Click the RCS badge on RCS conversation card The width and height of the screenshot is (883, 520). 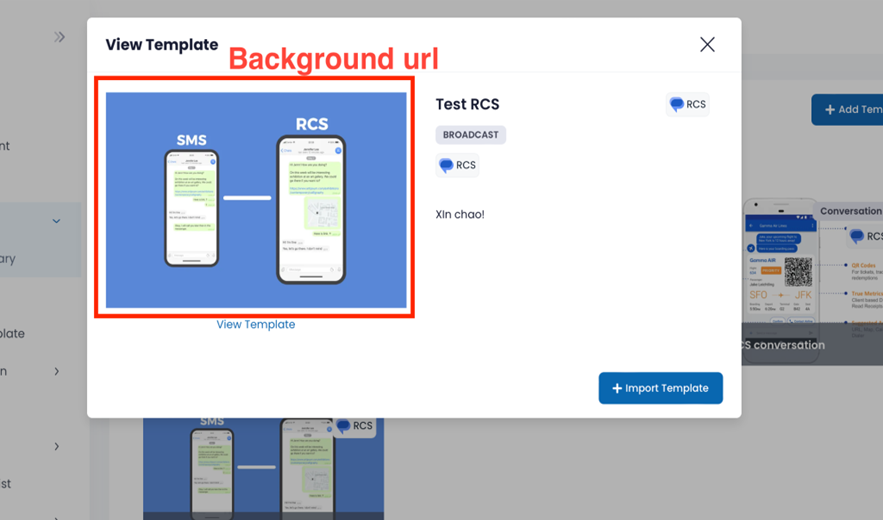[x=865, y=236]
